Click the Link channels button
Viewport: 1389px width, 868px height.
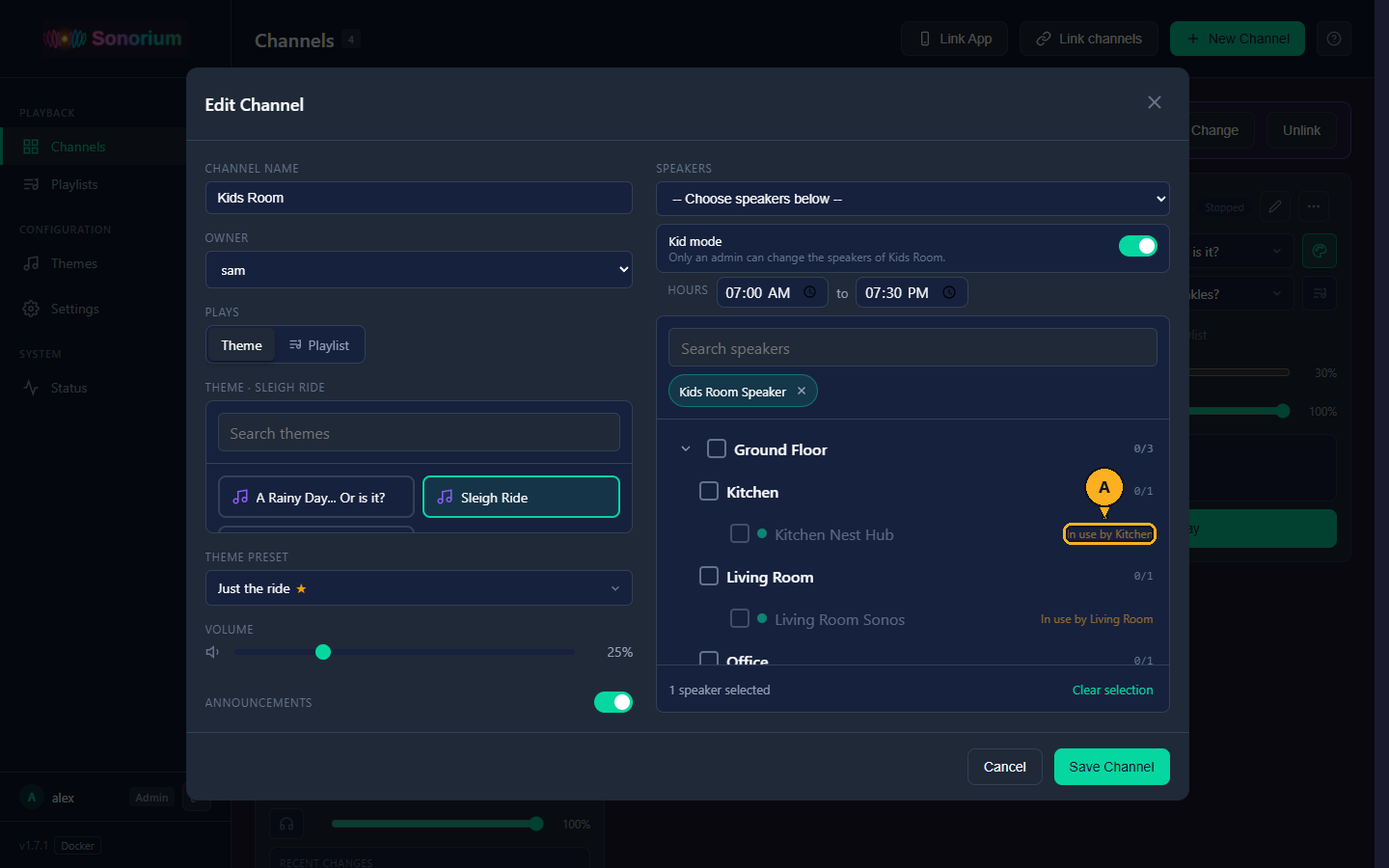coord(1089,39)
